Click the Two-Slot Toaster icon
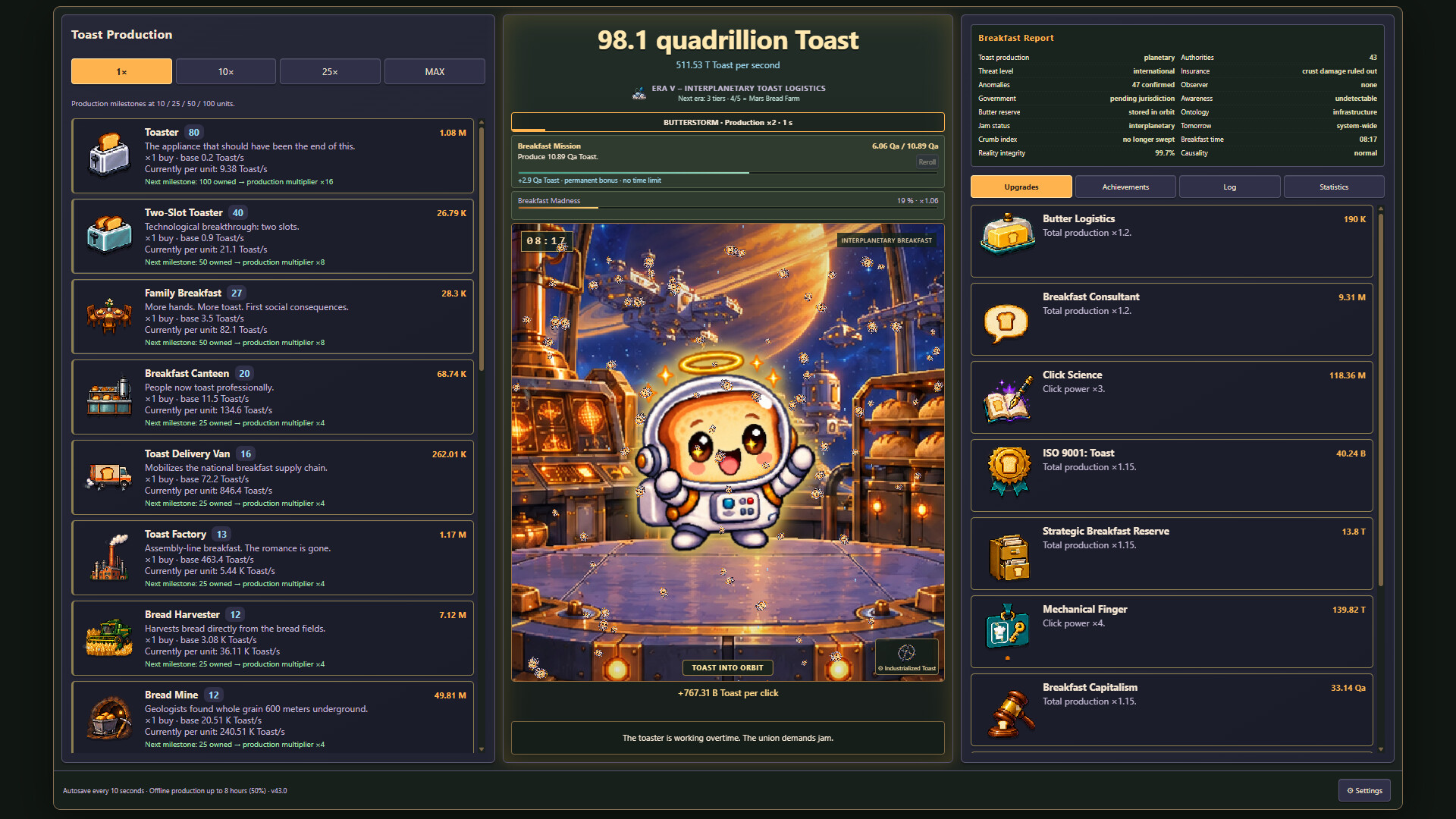The height and width of the screenshot is (819, 1456). tap(109, 235)
